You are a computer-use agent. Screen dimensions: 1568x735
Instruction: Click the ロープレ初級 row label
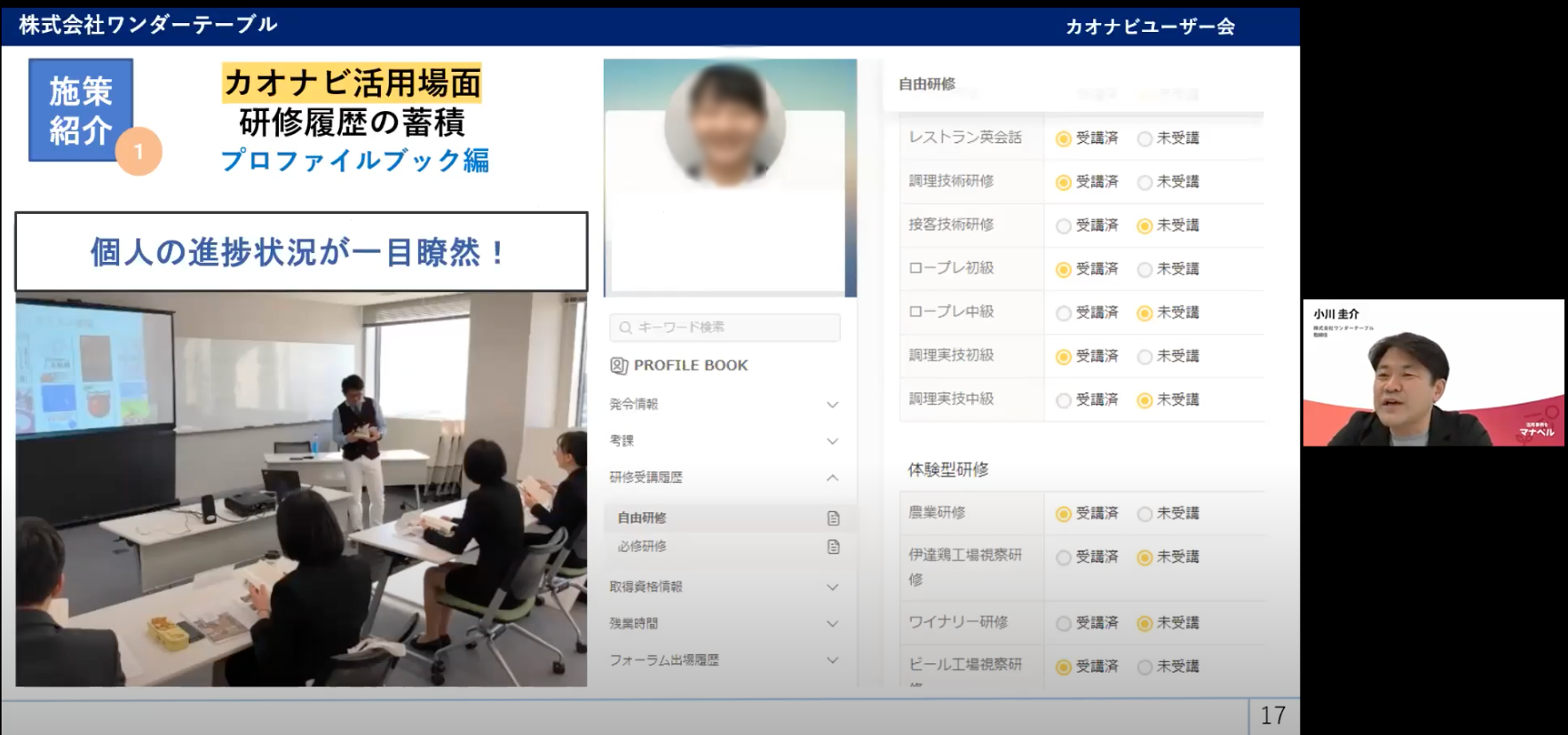click(951, 268)
